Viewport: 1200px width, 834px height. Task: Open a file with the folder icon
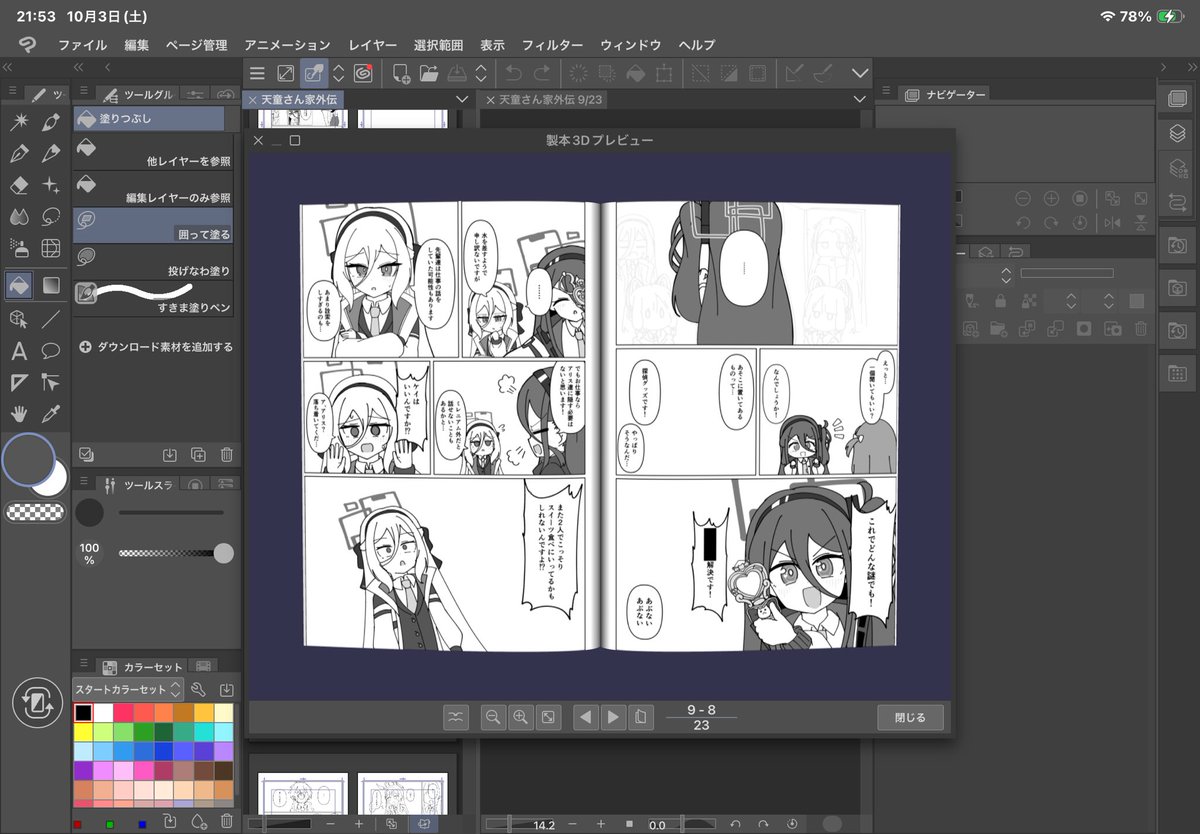[429, 73]
